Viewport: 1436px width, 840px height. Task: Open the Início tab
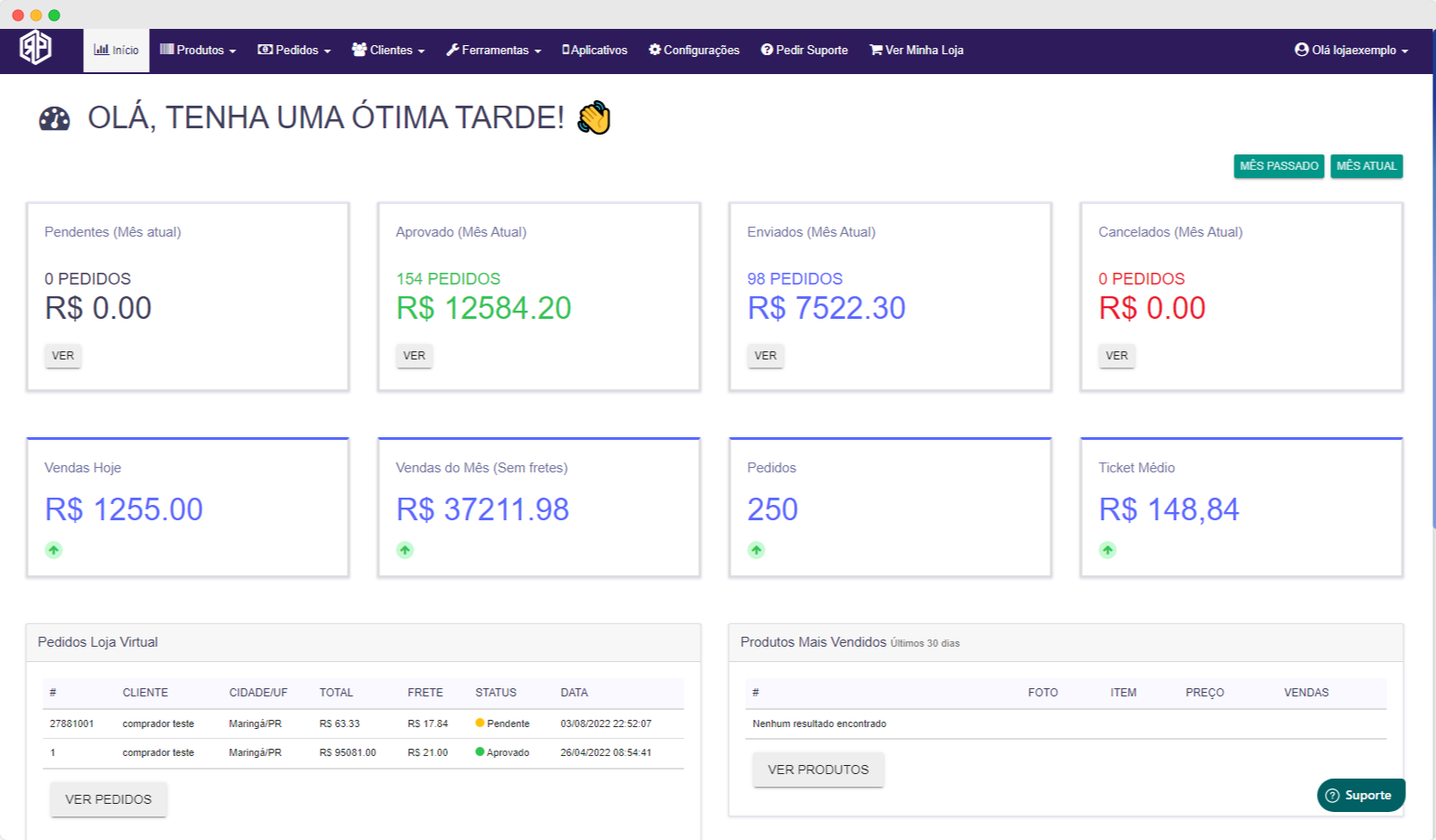click(x=117, y=51)
